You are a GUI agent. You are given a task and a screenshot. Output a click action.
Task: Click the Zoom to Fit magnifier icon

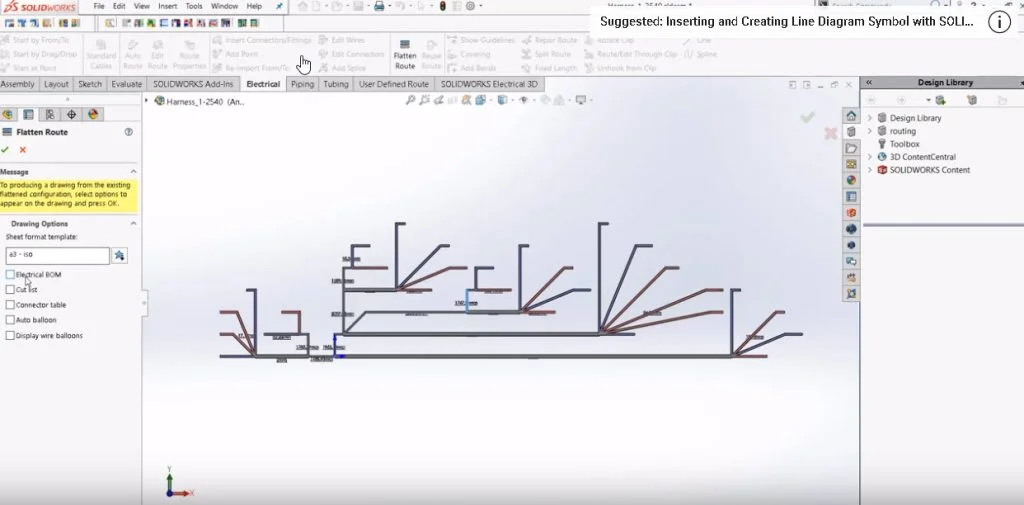point(410,100)
